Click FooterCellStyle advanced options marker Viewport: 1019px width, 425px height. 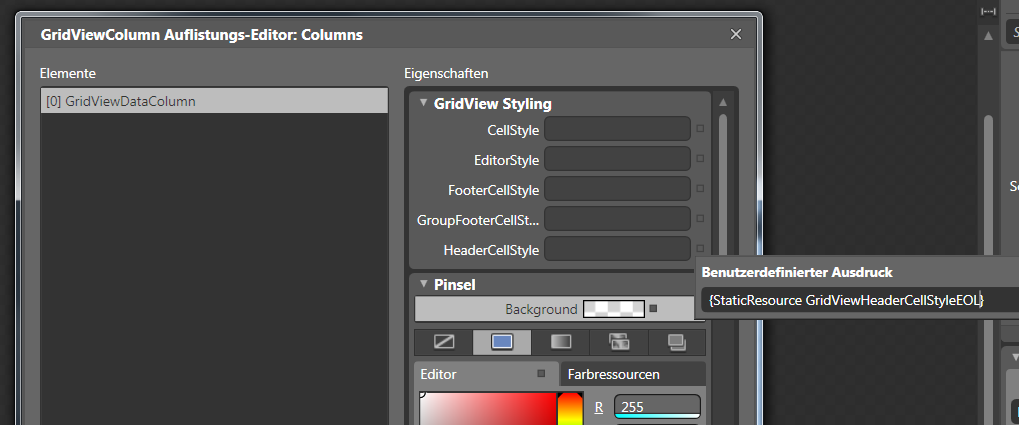700,189
